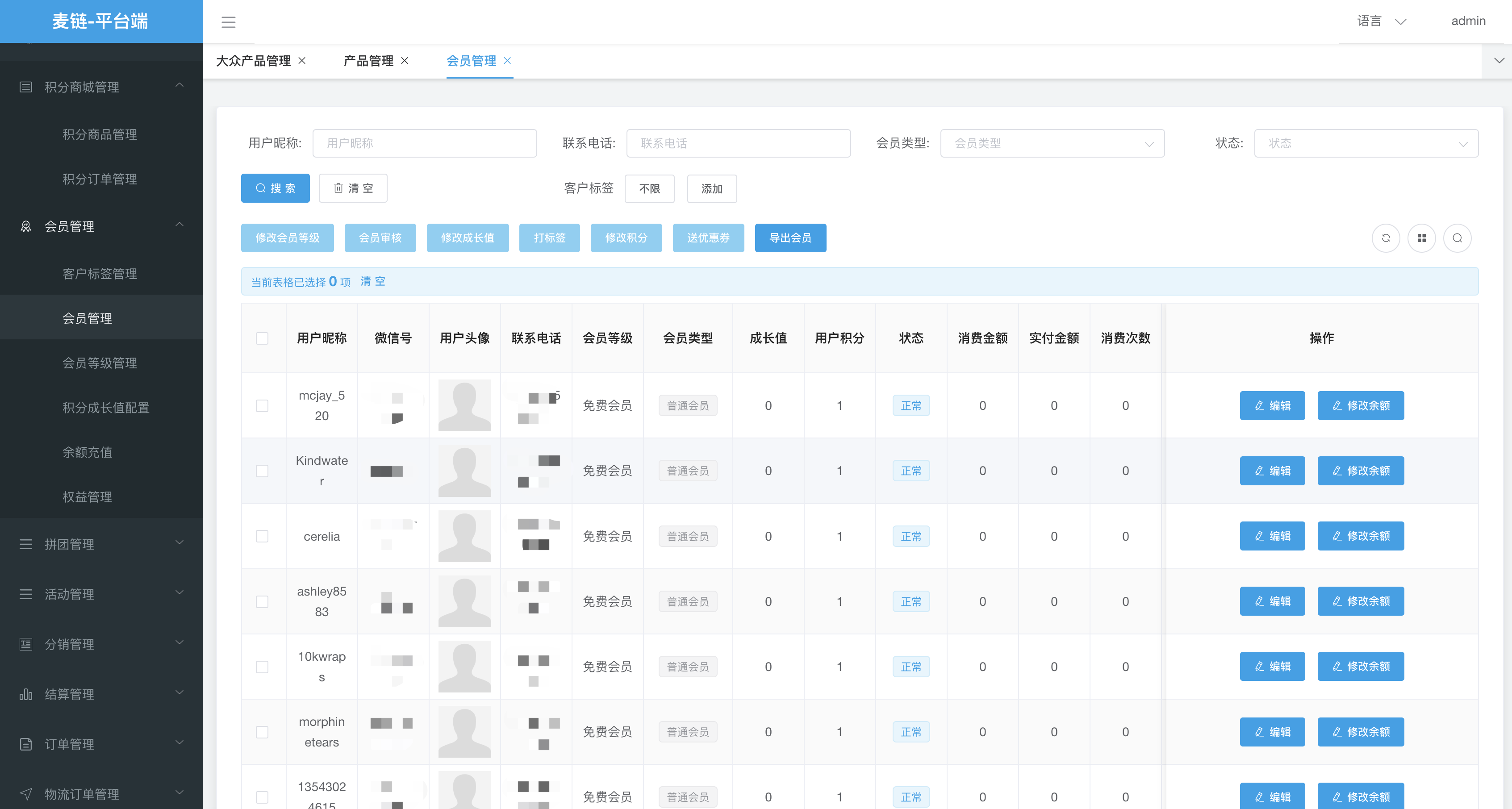1512x809 pixels.
Task: Expand the 拼团管理 menu group
Action: pyautogui.click(x=180, y=542)
